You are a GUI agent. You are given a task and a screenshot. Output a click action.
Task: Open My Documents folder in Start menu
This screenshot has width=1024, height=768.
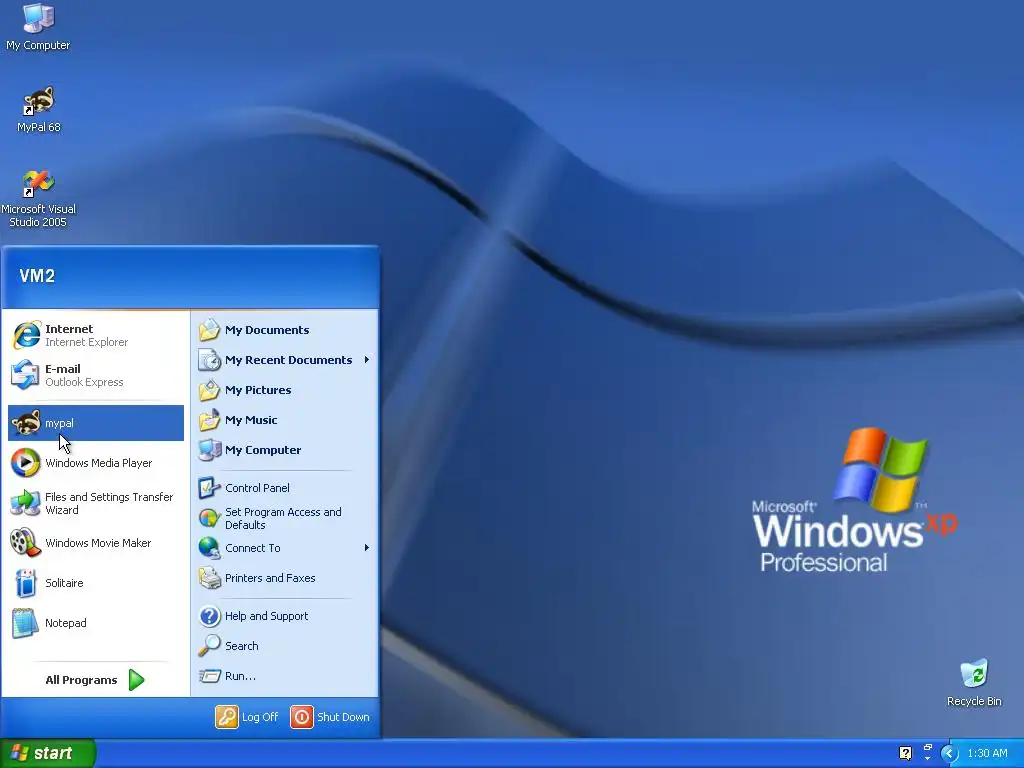click(285, 330)
